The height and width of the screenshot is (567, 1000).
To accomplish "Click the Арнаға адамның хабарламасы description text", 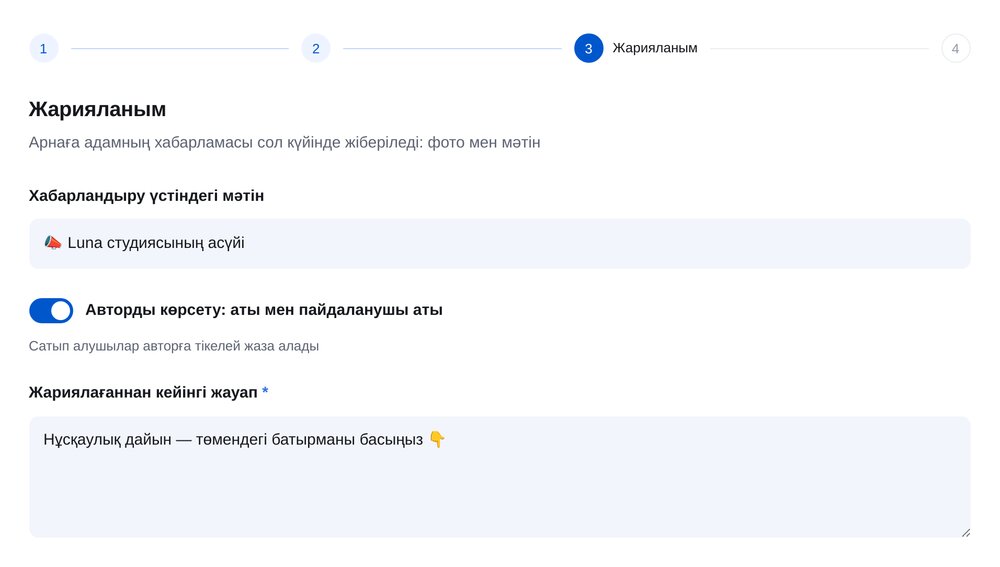I will point(284,142).
